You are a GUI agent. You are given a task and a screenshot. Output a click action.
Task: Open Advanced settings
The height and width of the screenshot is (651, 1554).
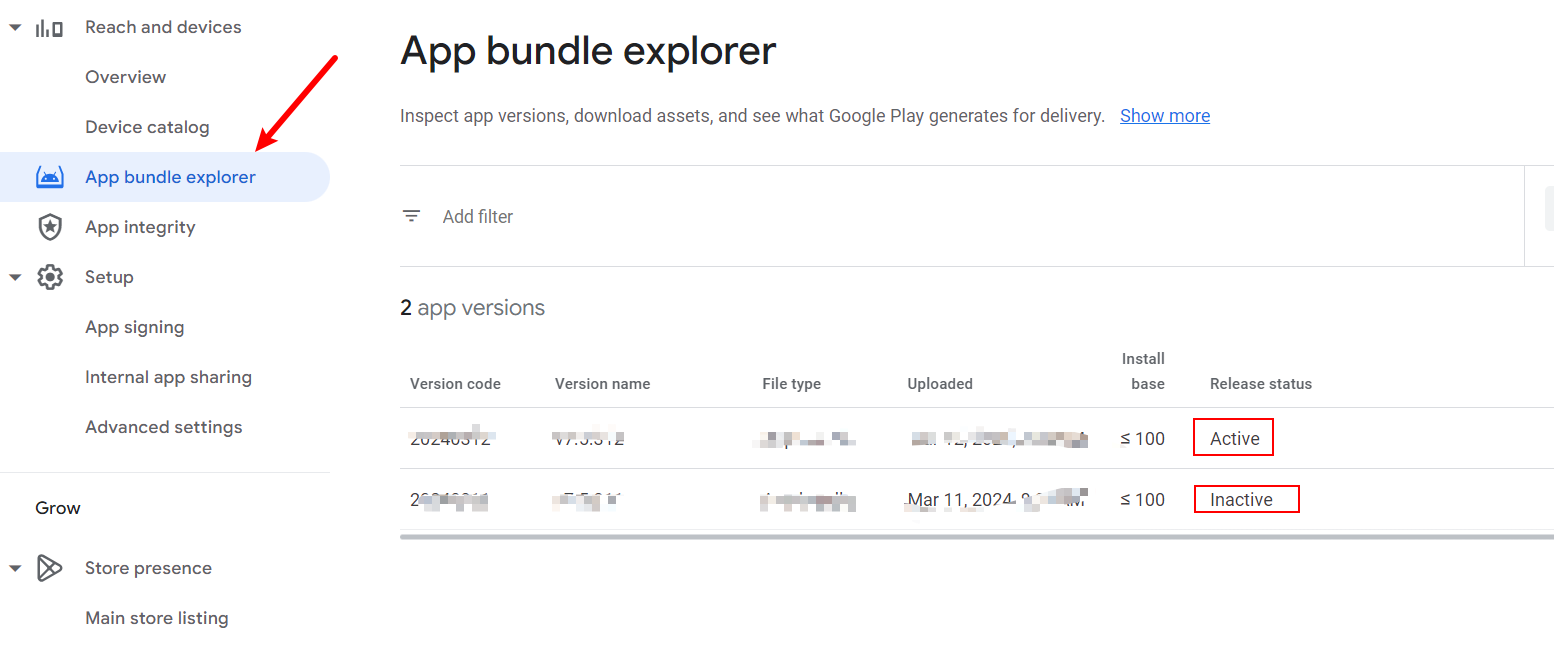(x=164, y=427)
